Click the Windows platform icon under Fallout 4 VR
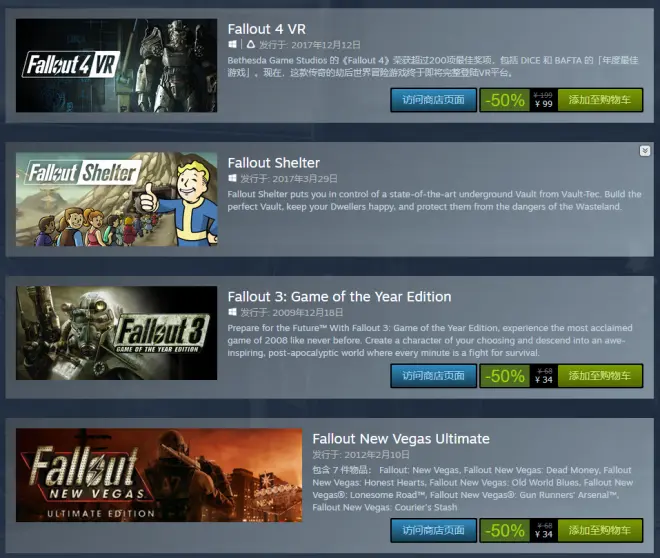 click(x=232, y=44)
